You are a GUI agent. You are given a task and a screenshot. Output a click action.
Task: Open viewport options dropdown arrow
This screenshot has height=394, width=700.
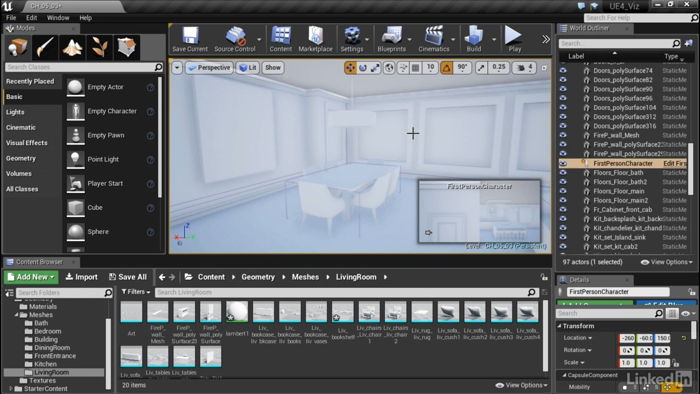(x=177, y=68)
